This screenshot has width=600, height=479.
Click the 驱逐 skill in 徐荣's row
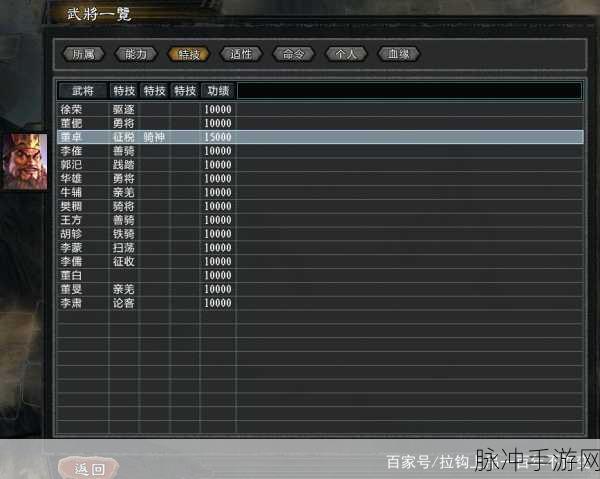click(x=124, y=109)
